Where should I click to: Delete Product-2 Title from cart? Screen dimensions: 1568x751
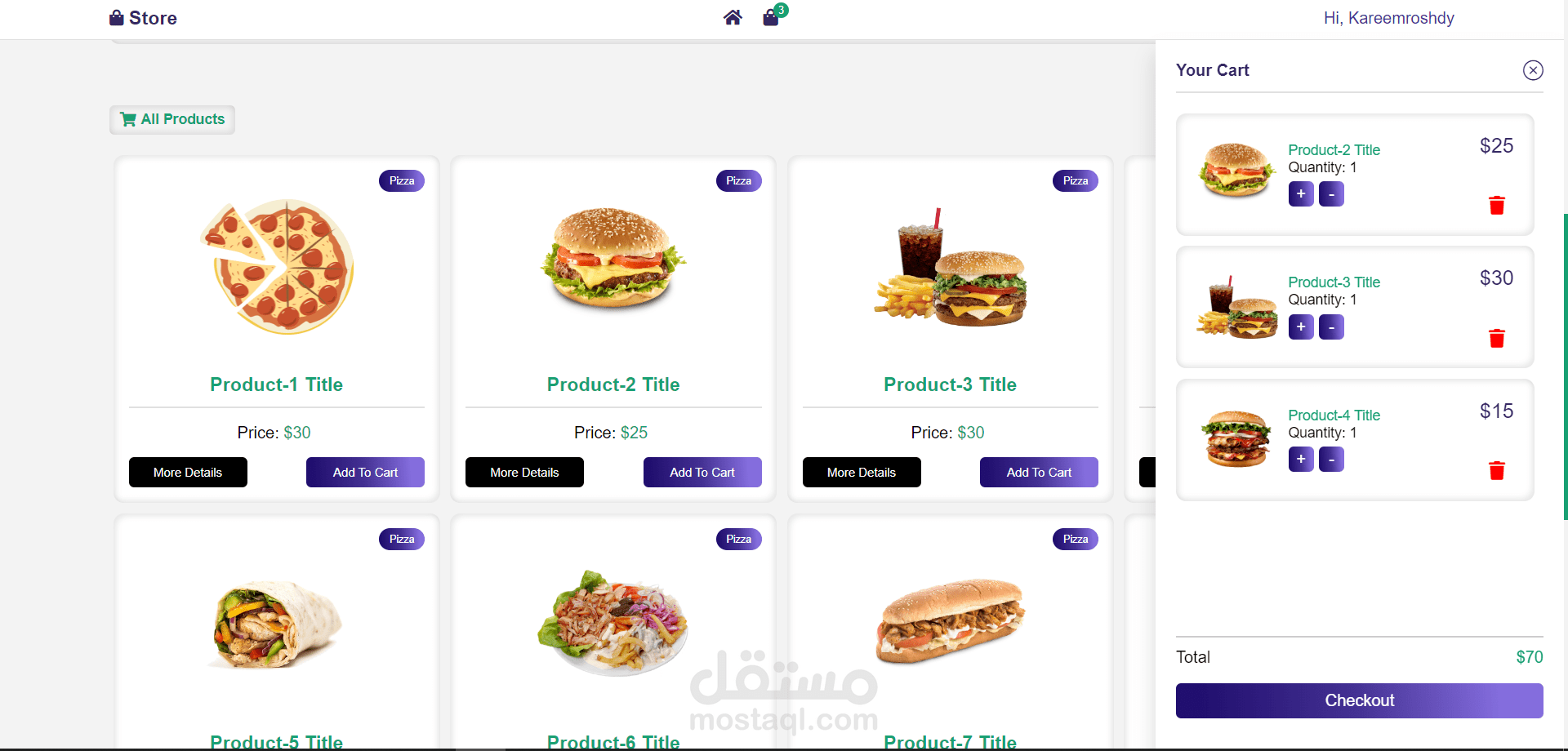point(1497,205)
